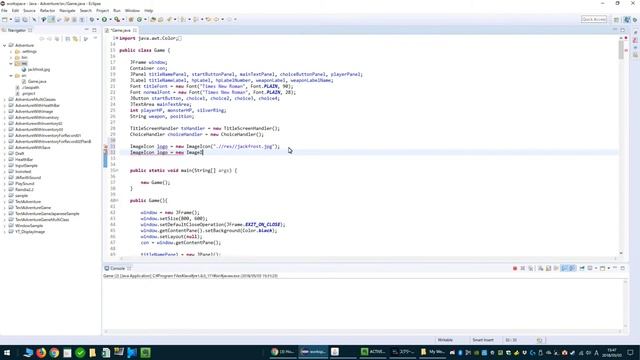Screen dimensions: 640x360
Task: Select the YT_DisplayImage project
Action: [x=30, y=231]
